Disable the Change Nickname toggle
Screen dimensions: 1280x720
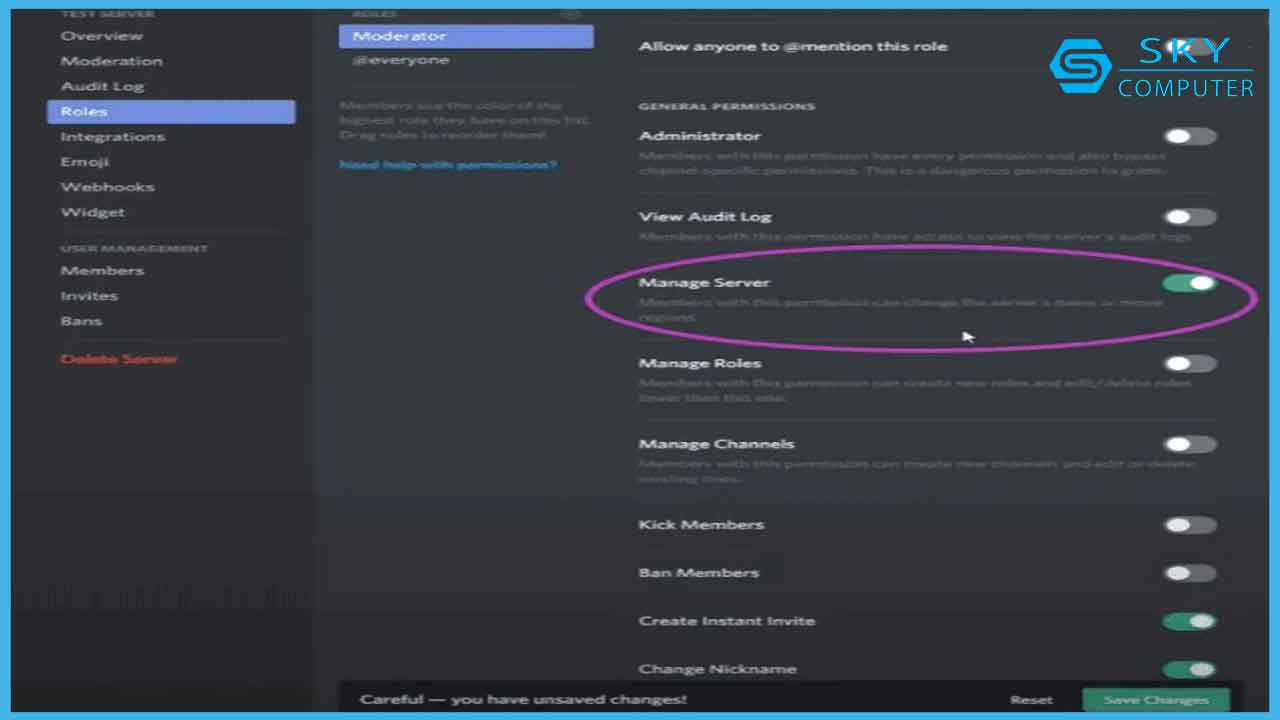point(1190,669)
